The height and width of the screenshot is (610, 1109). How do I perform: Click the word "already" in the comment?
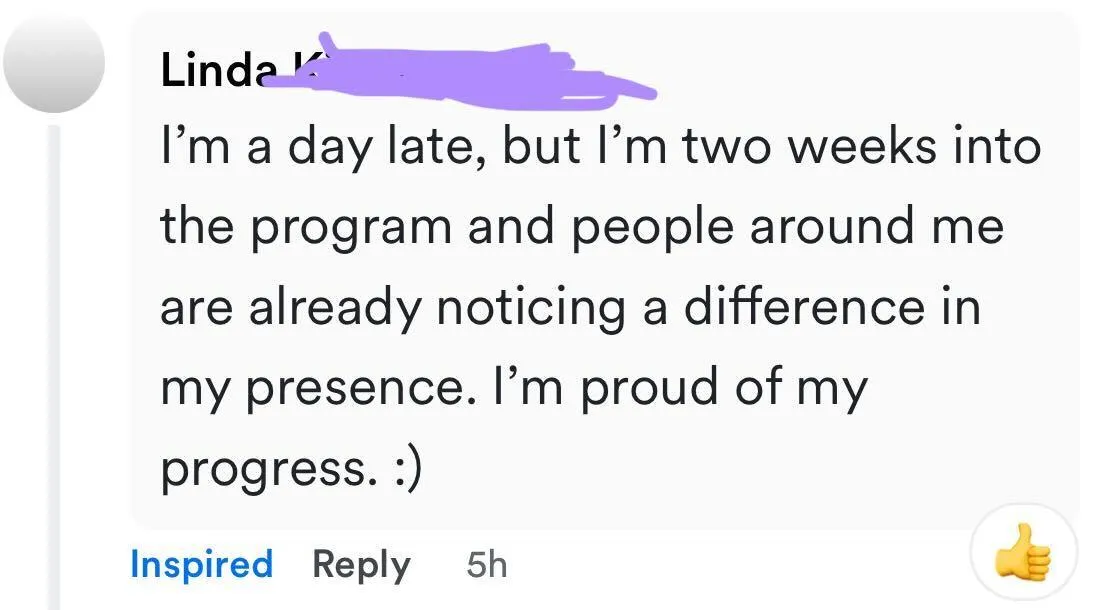coord(335,308)
